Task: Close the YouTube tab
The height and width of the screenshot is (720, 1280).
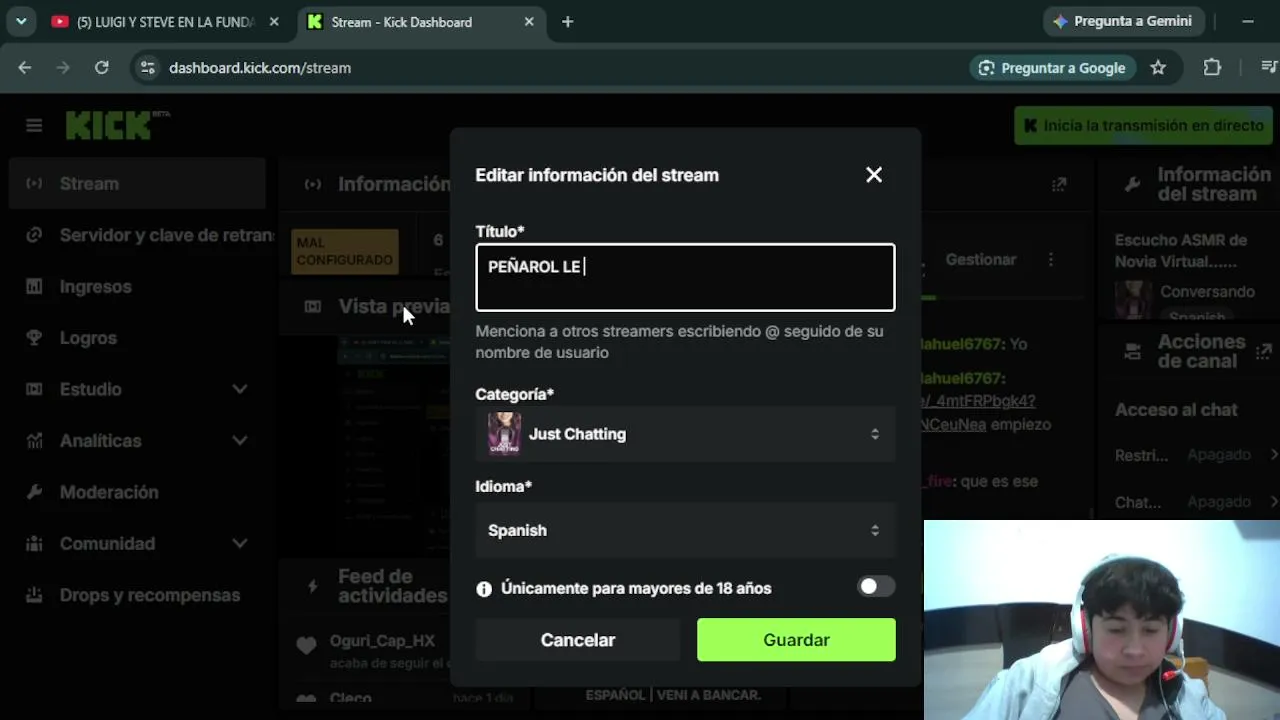Action: click(x=274, y=22)
